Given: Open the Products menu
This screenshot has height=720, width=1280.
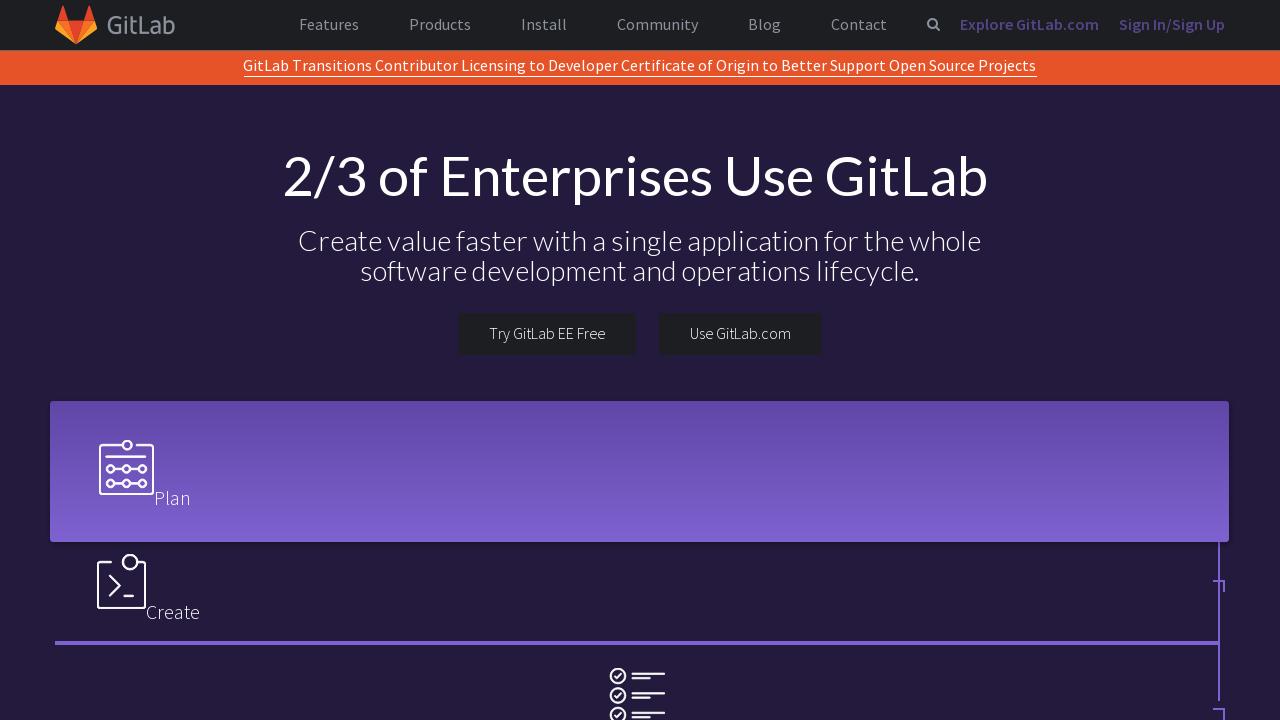Looking at the screenshot, I should point(440,25).
